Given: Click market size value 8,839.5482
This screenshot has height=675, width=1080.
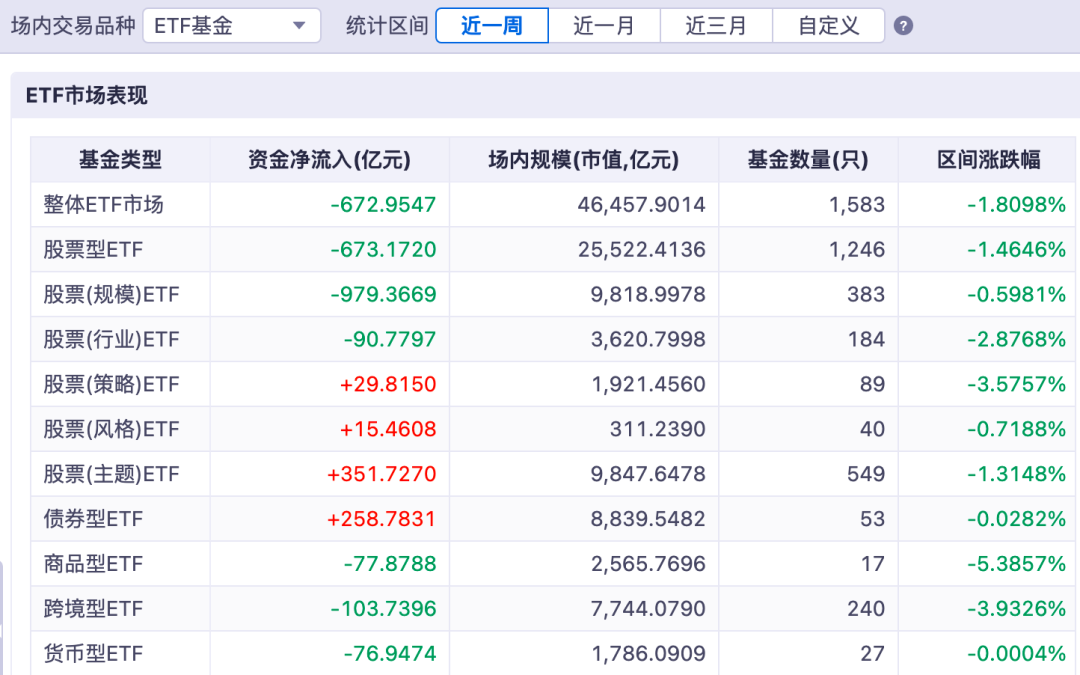Looking at the screenshot, I should click(x=648, y=519).
